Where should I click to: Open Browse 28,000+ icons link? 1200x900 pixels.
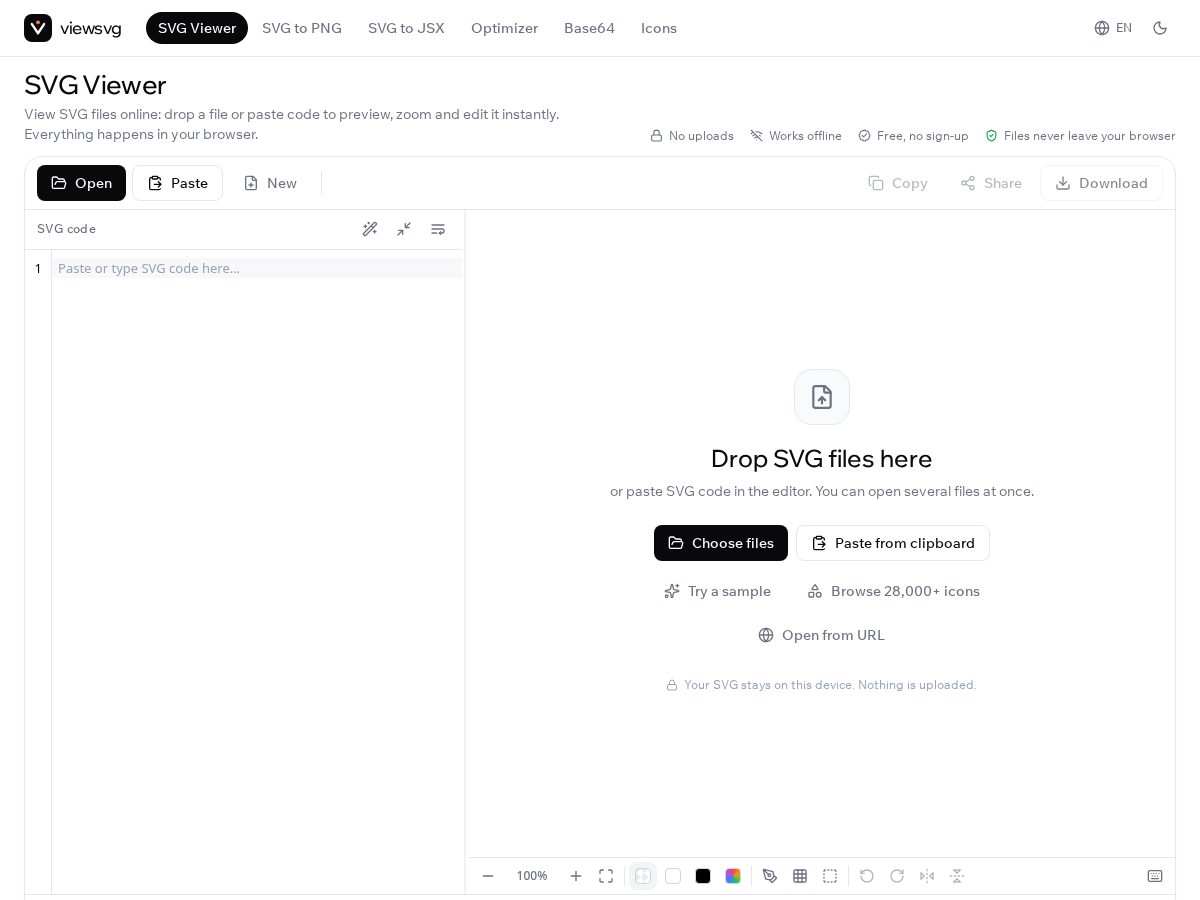893,591
